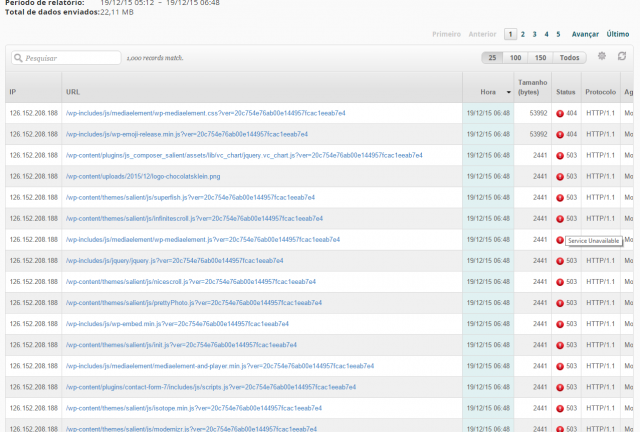Click red status icon of contact-form-7 scripts.js row
The image size is (640, 432).
pos(560,387)
